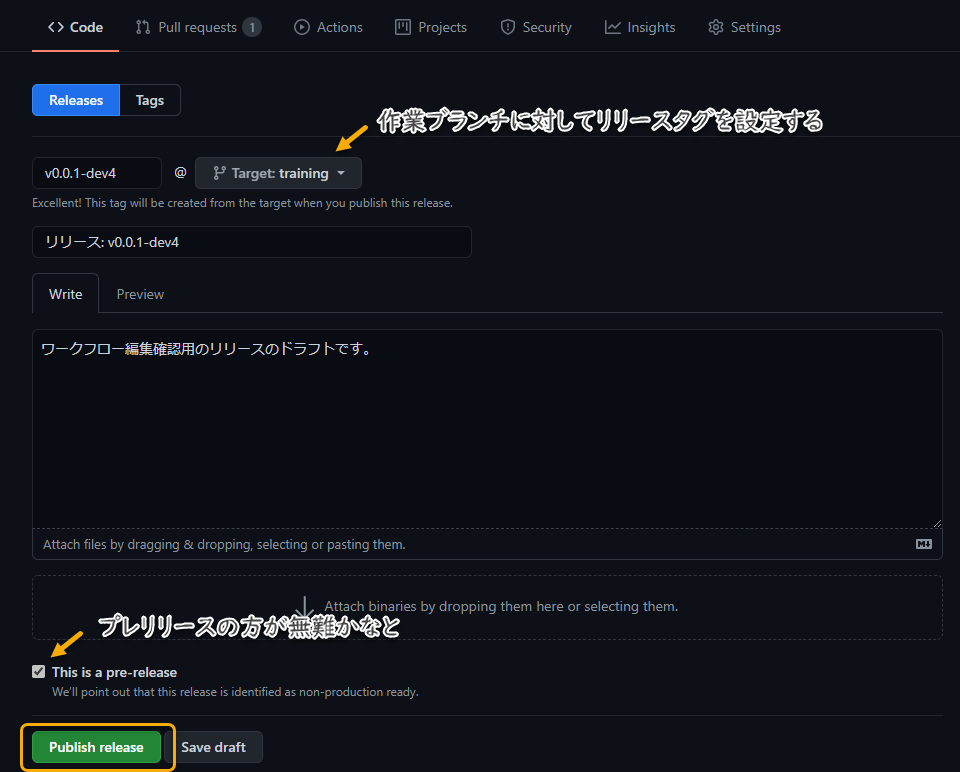Image resolution: width=960 pixels, height=772 pixels.
Task: Click the attach binaries drop area
Action: 487,607
